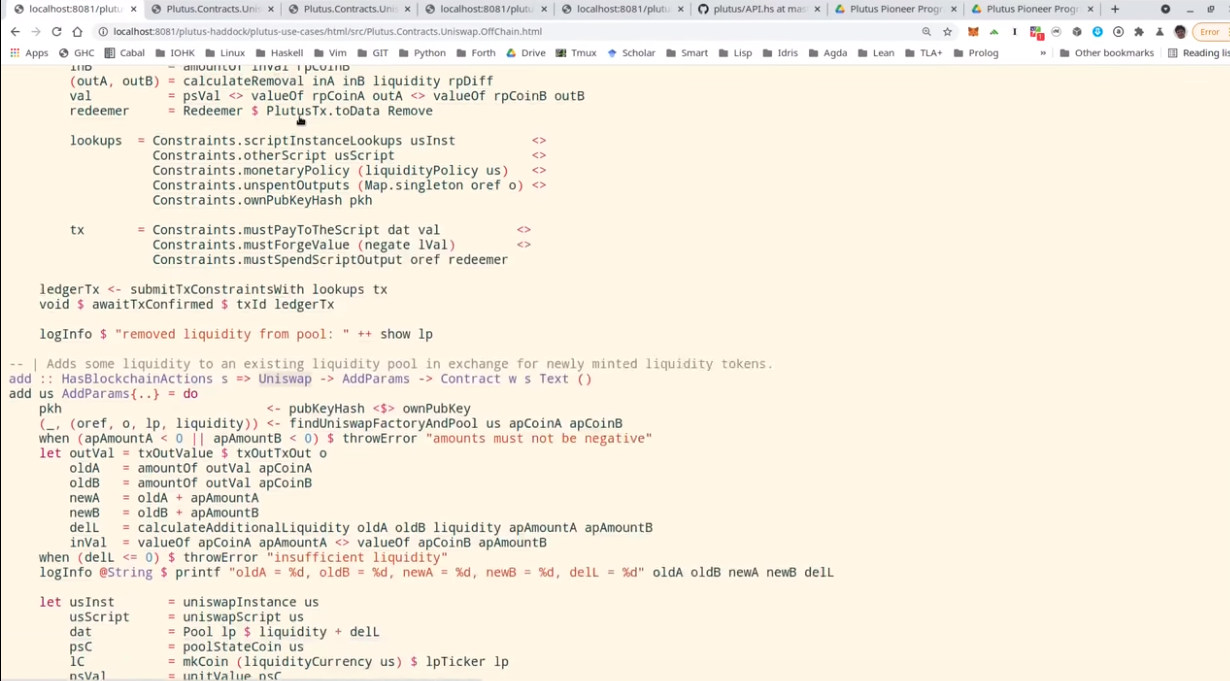
Task: Go back using the back arrow
Action: pos(15,32)
